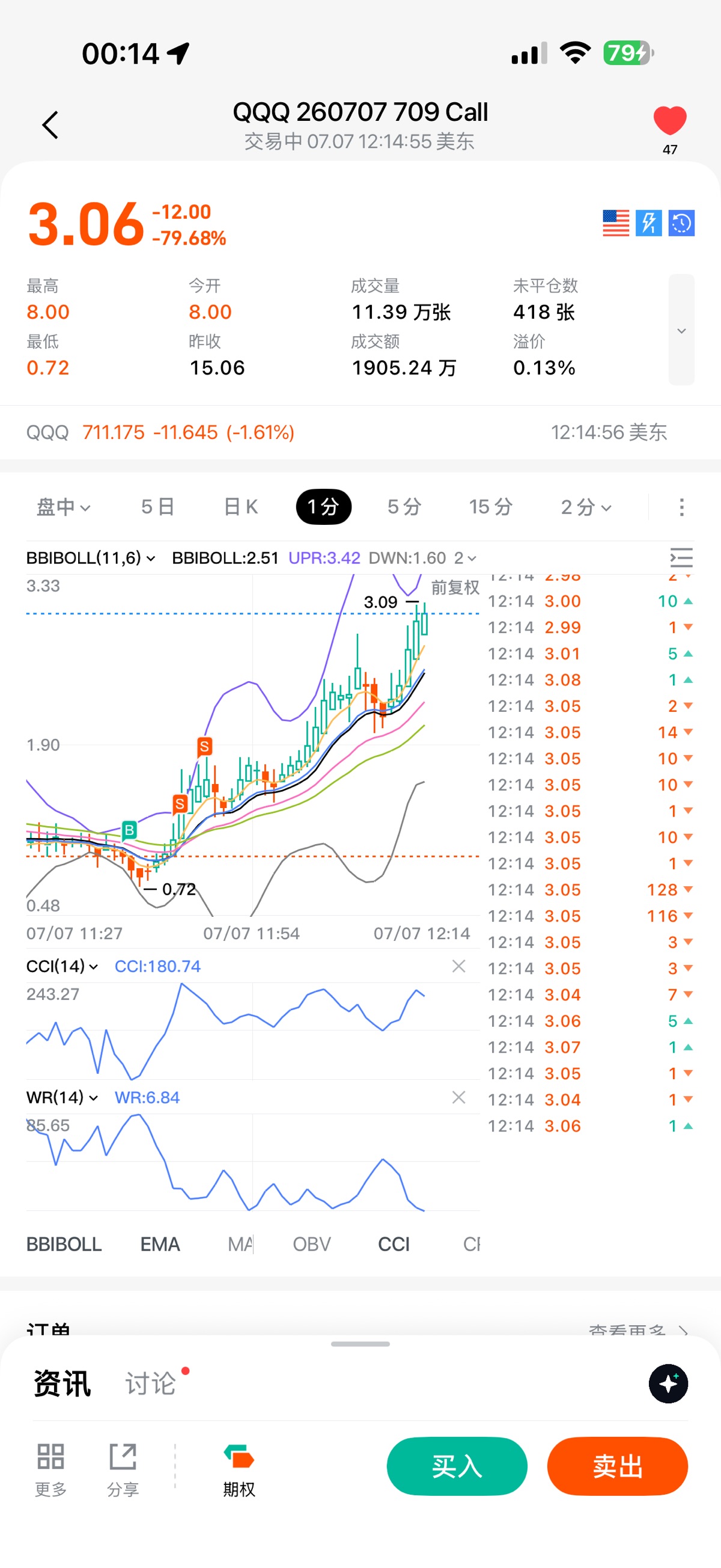Tap the US flag market icon

coord(616,223)
